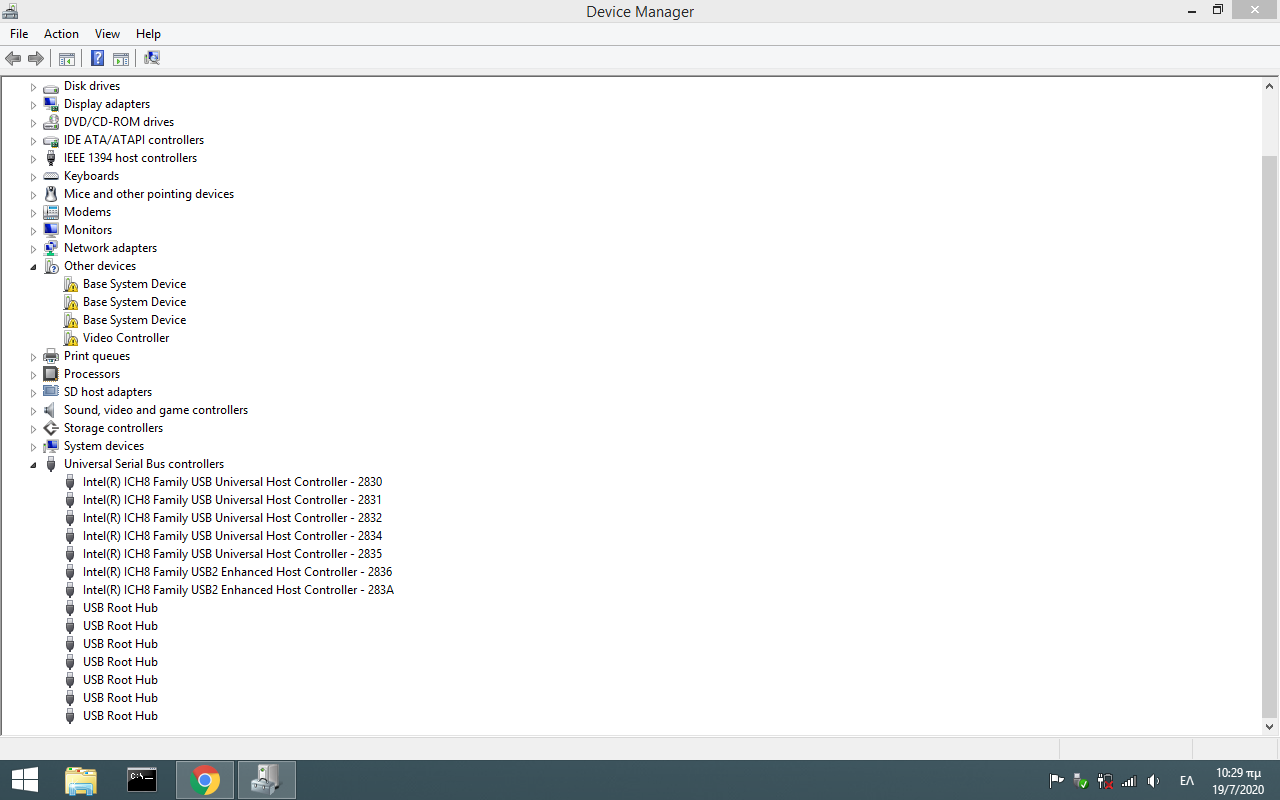Select ICH8 USB Universal Host Controller - 2831
Screen dimensions: 1280x800
point(232,500)
